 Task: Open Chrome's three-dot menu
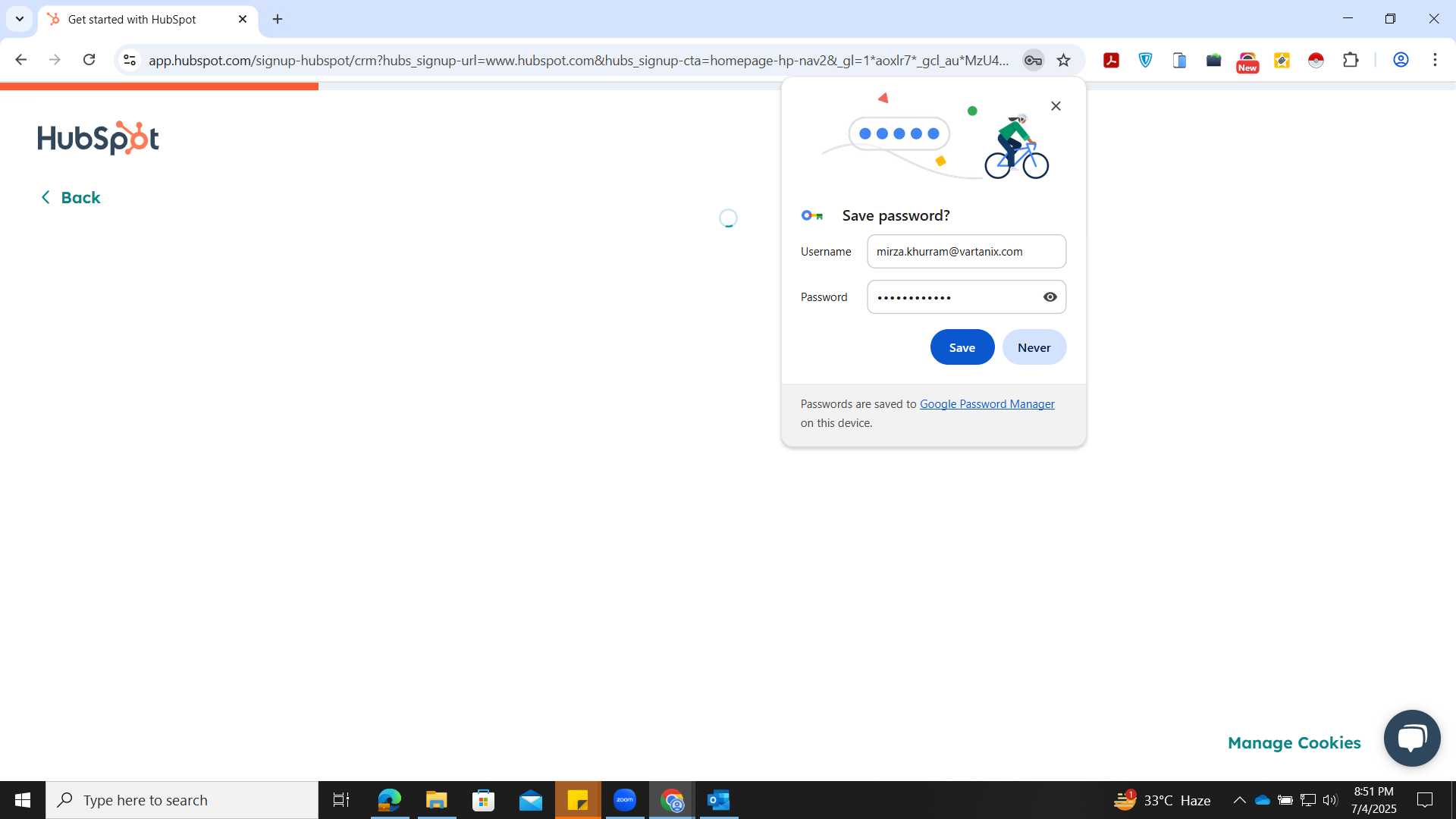[x=1435, y=60]
